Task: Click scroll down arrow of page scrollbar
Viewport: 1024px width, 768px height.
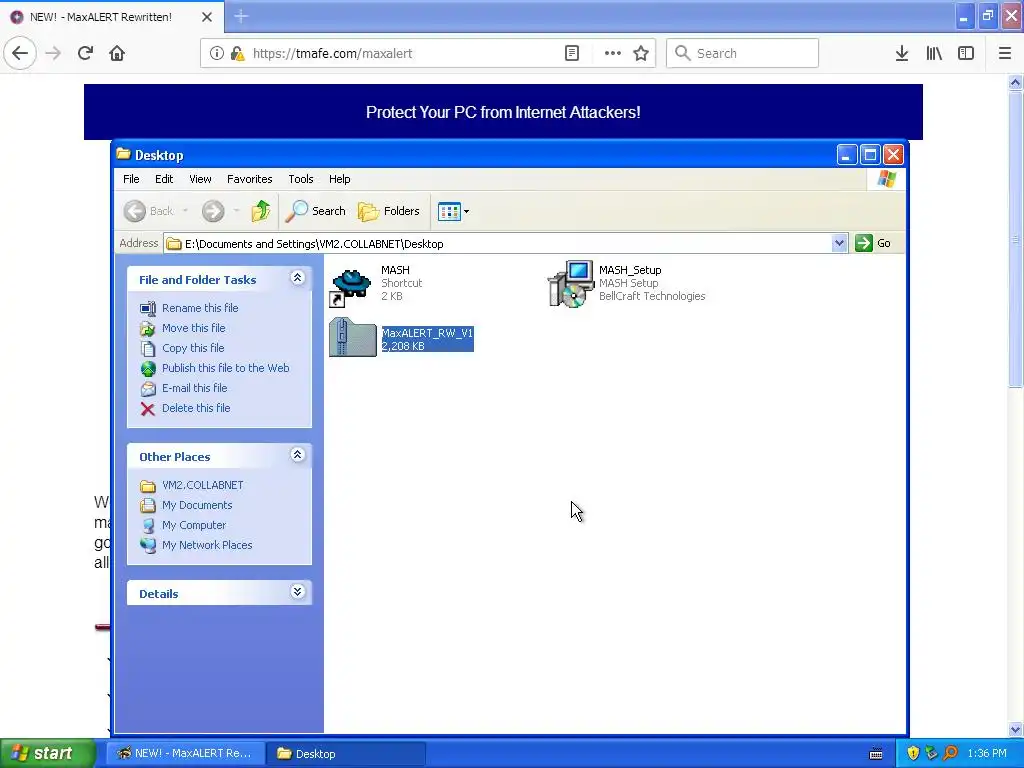Action: (x=1016, y=729)
